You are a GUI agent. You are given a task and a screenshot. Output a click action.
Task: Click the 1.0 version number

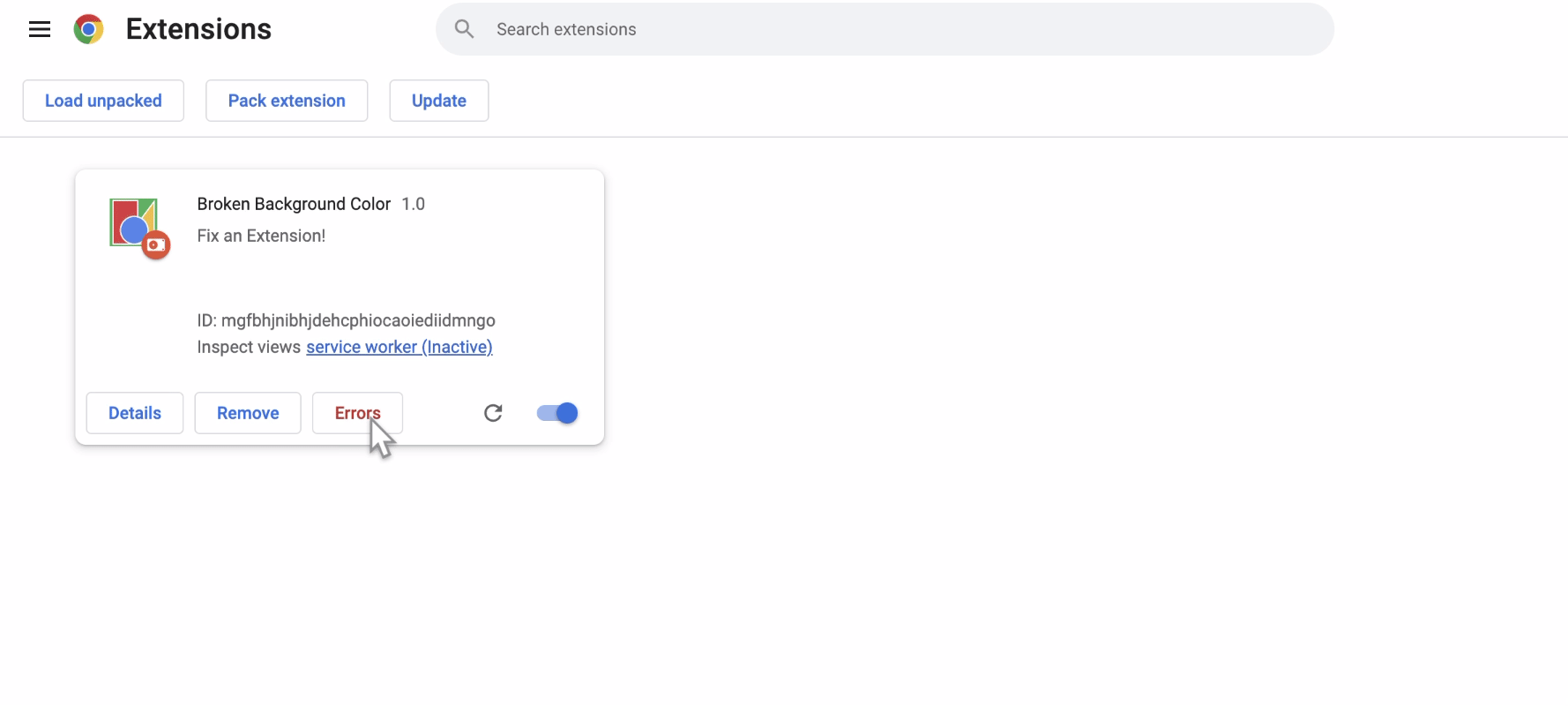click(413, 204)
